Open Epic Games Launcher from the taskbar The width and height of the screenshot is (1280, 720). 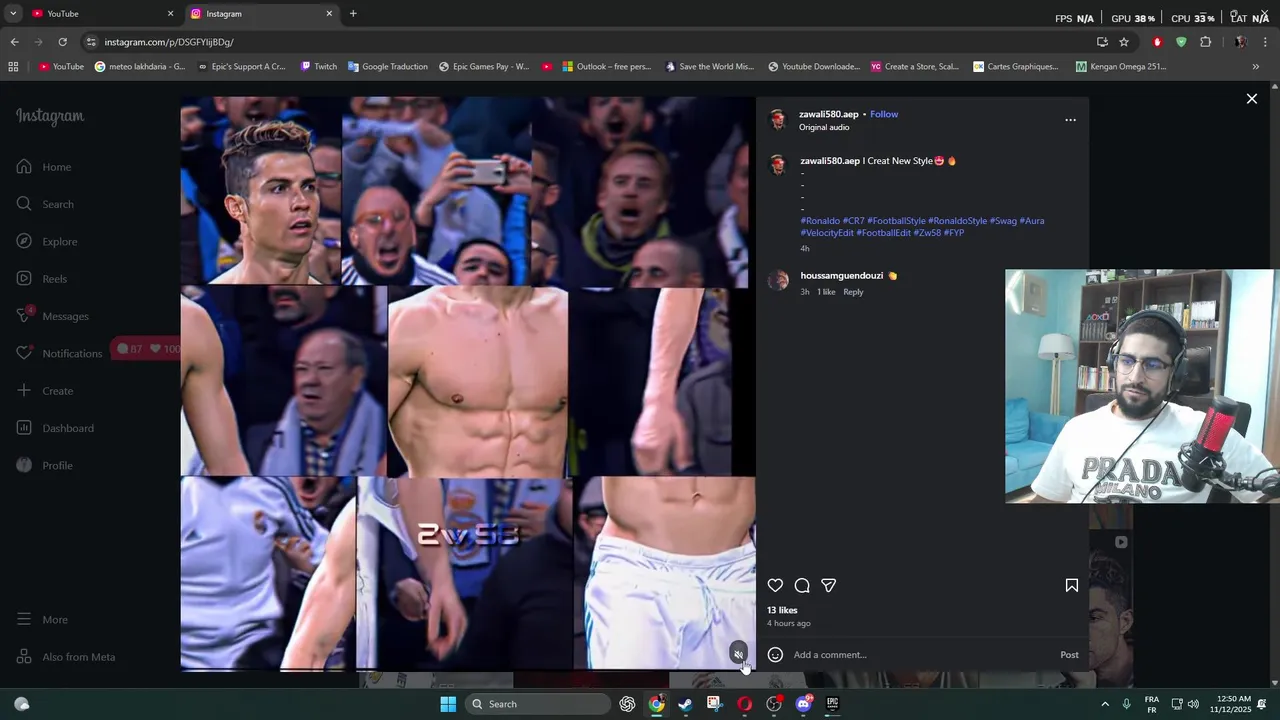832,704
